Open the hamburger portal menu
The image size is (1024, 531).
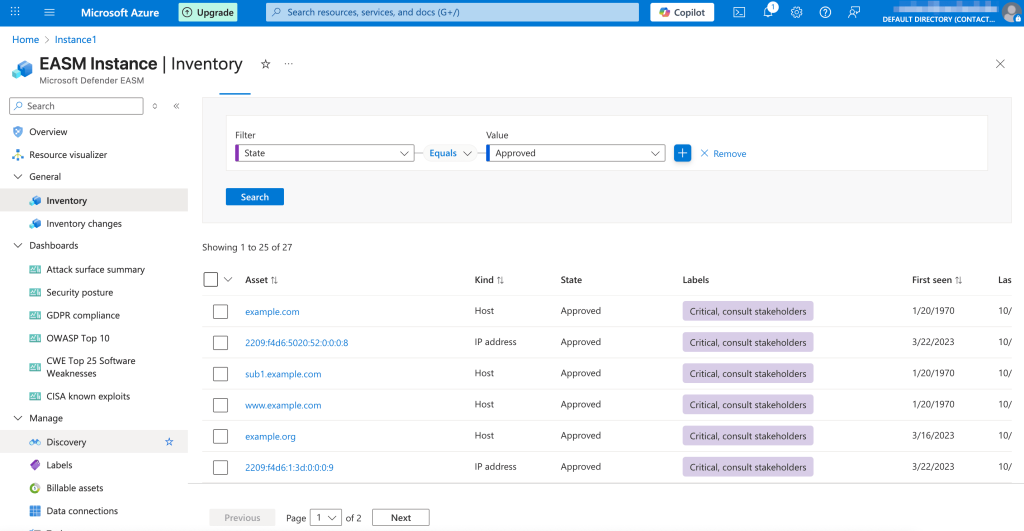tap(49, 12)
